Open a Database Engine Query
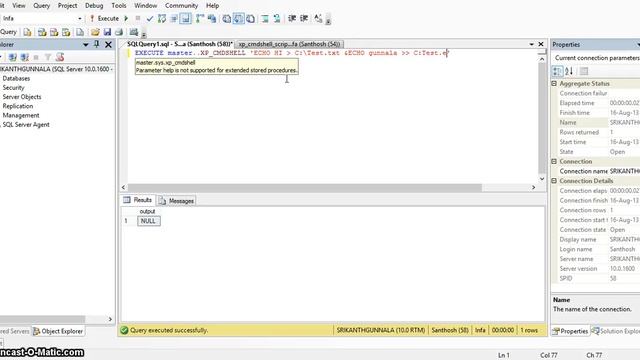This screenshot has height=360, width=640. click(x=27, y=32)
